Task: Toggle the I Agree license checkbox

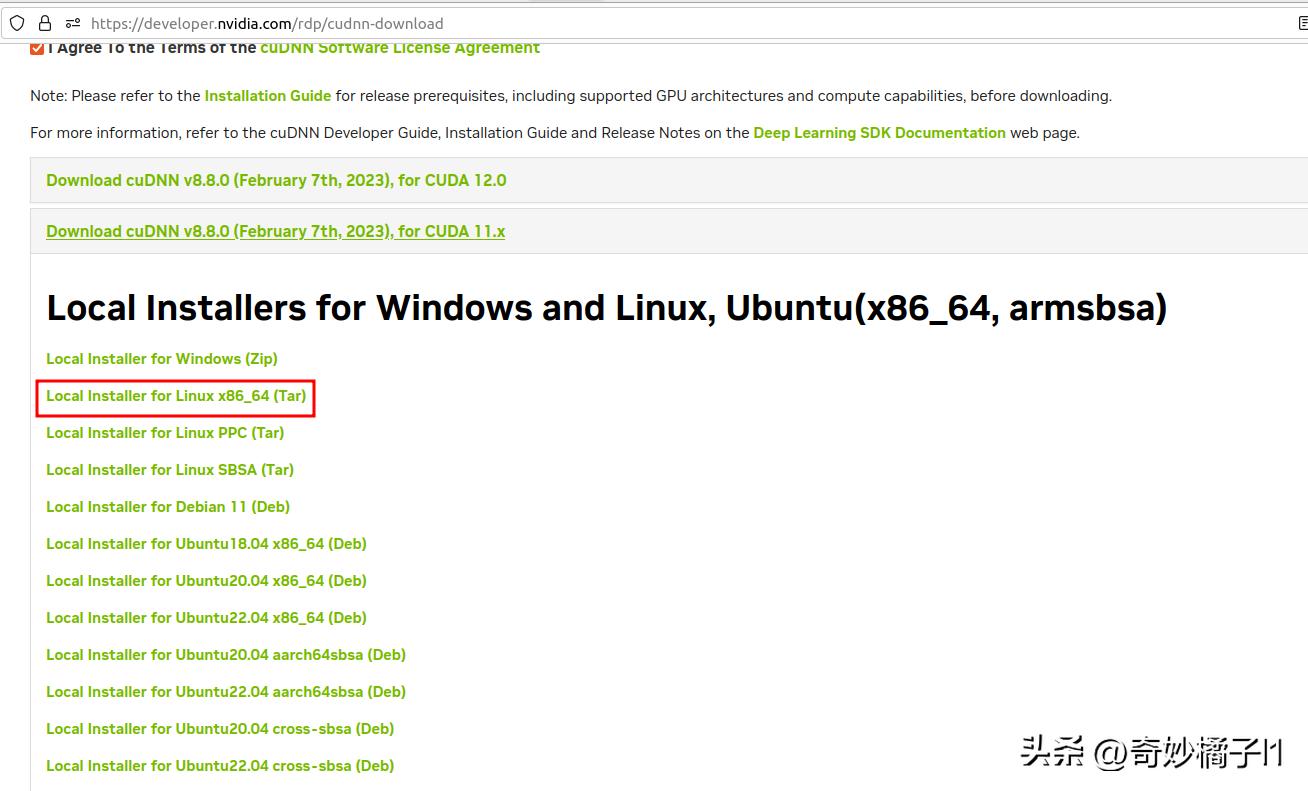Action: pos(37,46)
